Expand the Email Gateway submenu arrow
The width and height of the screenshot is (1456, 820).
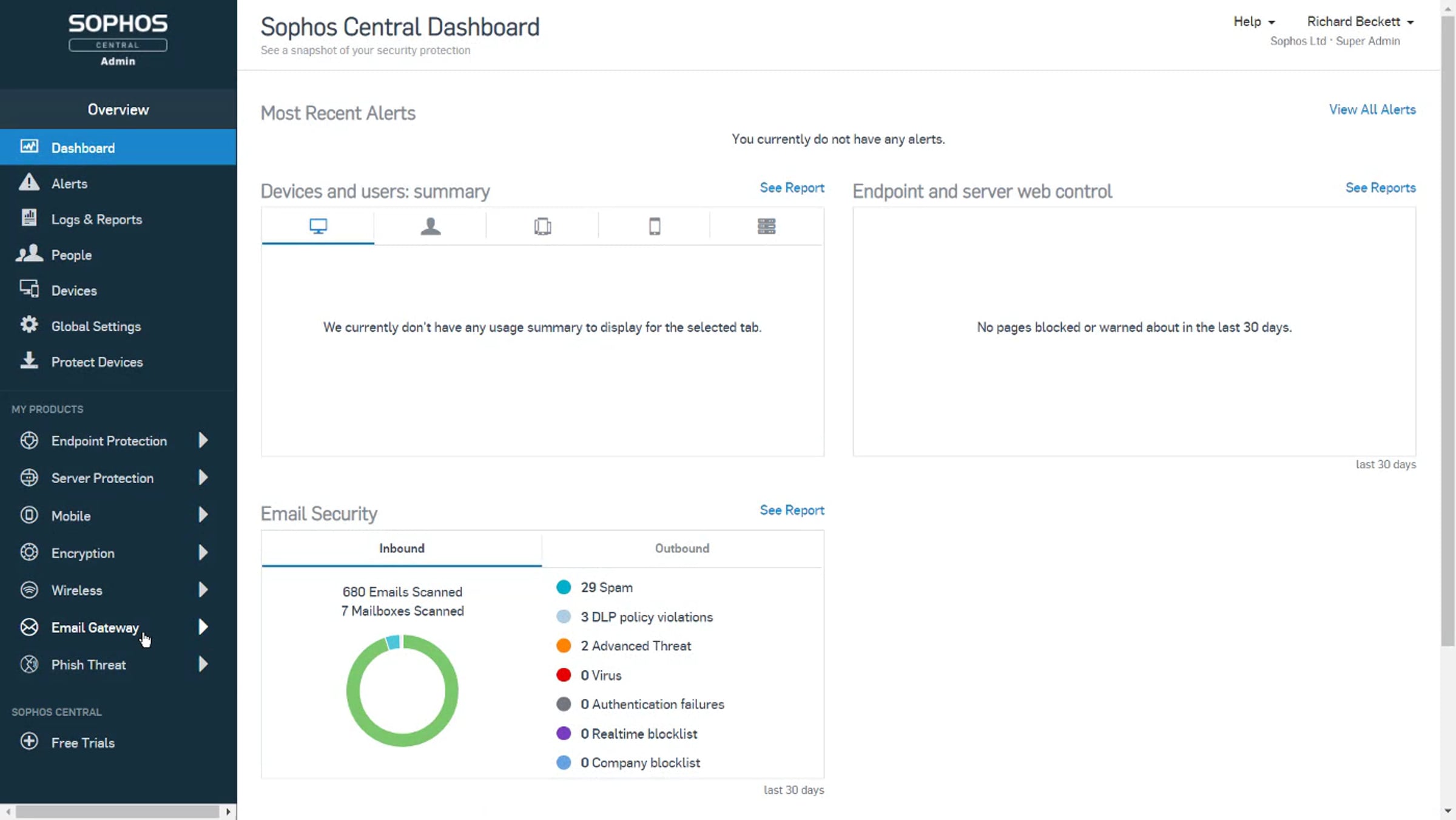point(203,627)
